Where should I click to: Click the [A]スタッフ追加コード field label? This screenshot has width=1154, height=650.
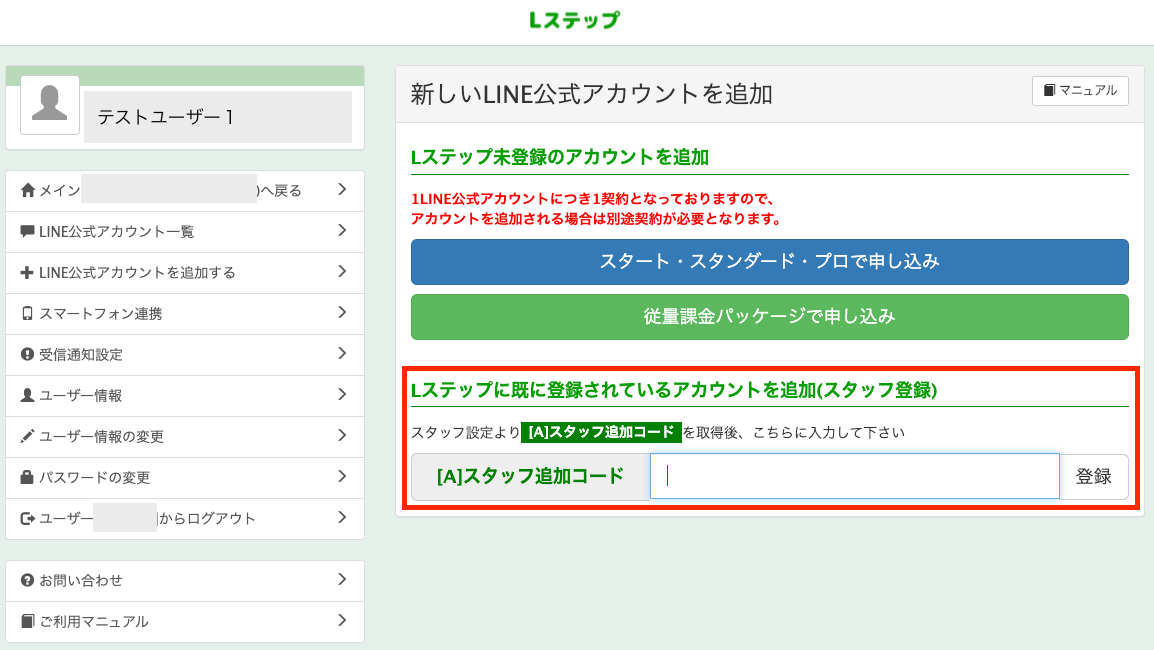click(x=531, y=476)
